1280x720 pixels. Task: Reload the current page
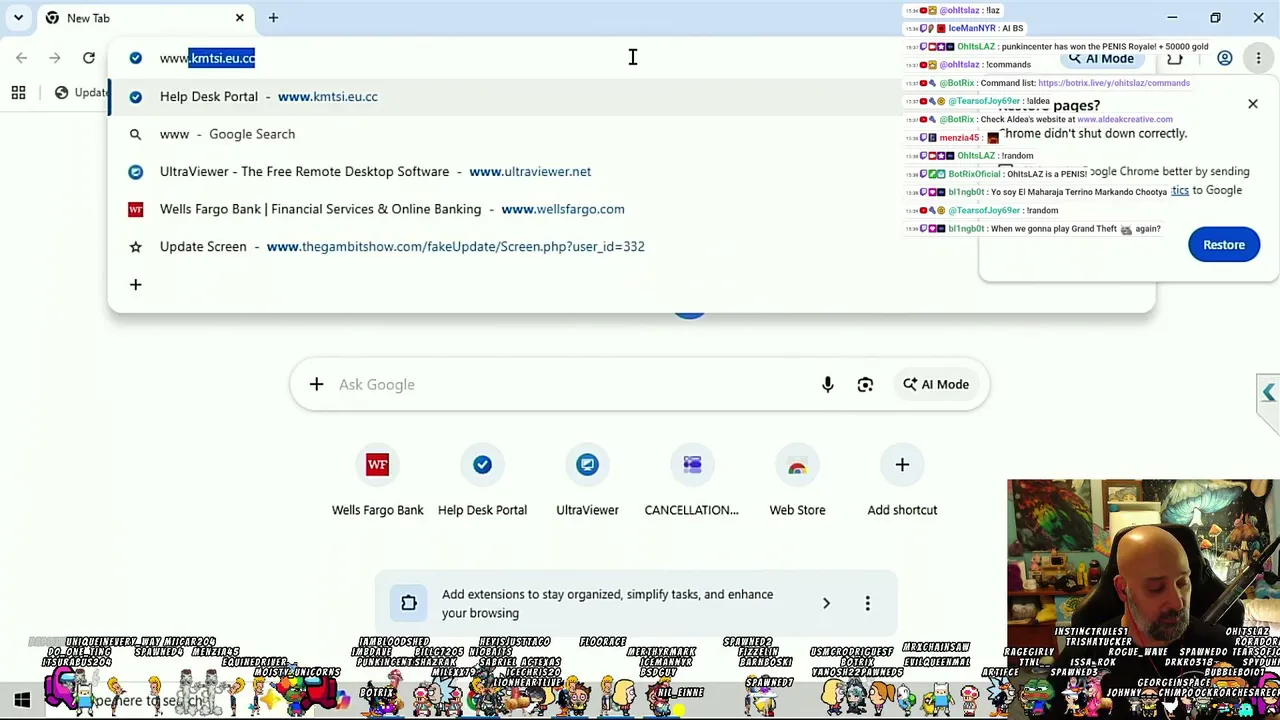(89, 58)
